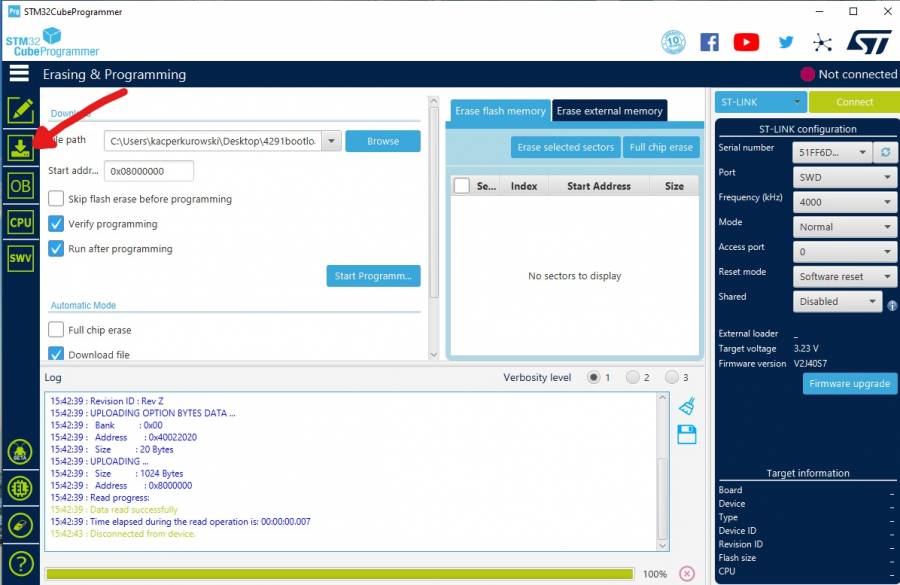Toggle Download file checkbox

(56, 354)
